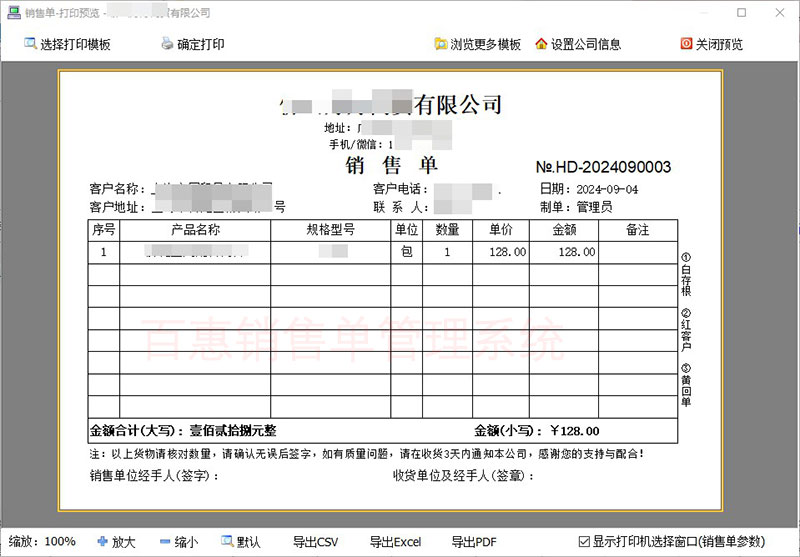Click the 缩放: 100% zoom indicator
Viewport: 800px width, 557px height.
coord(42,541)
